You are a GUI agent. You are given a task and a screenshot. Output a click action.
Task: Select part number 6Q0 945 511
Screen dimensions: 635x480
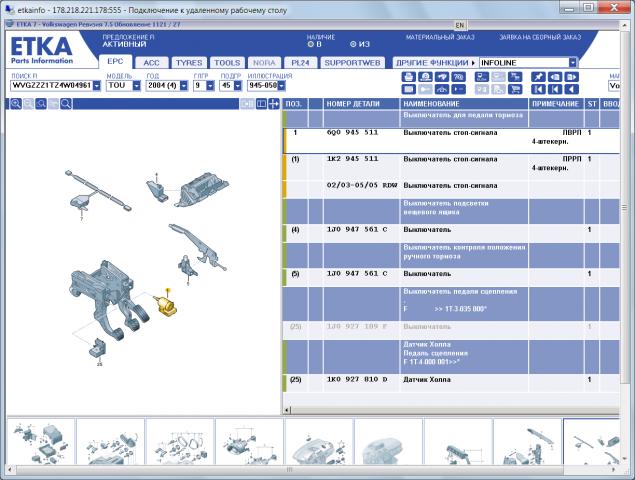point(352,132)
